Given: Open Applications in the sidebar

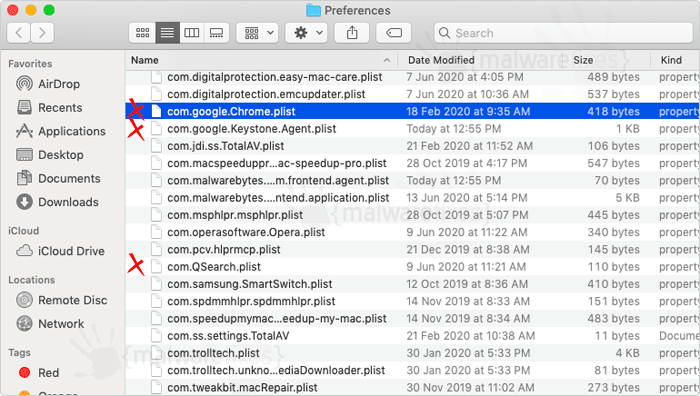Looking at the screenshot, I should click(72, 131).
